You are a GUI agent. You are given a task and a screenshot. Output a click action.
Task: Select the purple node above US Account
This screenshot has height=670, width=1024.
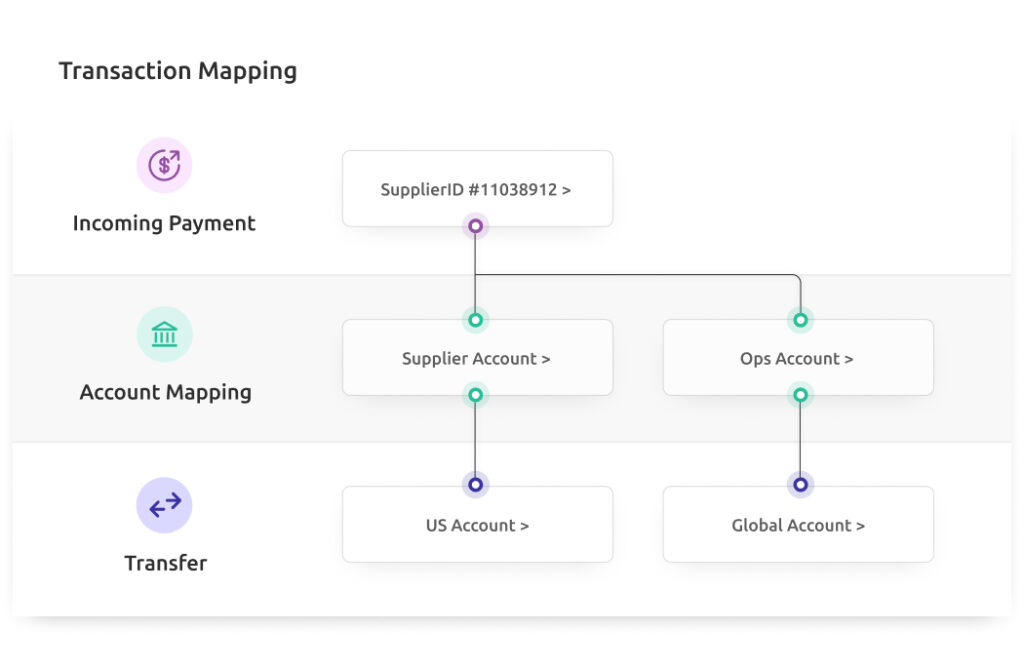(x=475, y=484)
